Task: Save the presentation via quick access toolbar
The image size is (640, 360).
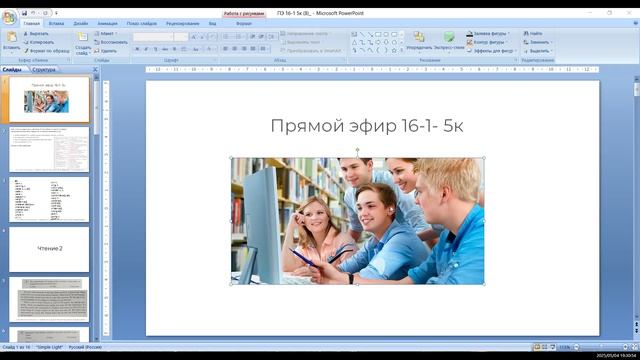Action: [24, 13]
